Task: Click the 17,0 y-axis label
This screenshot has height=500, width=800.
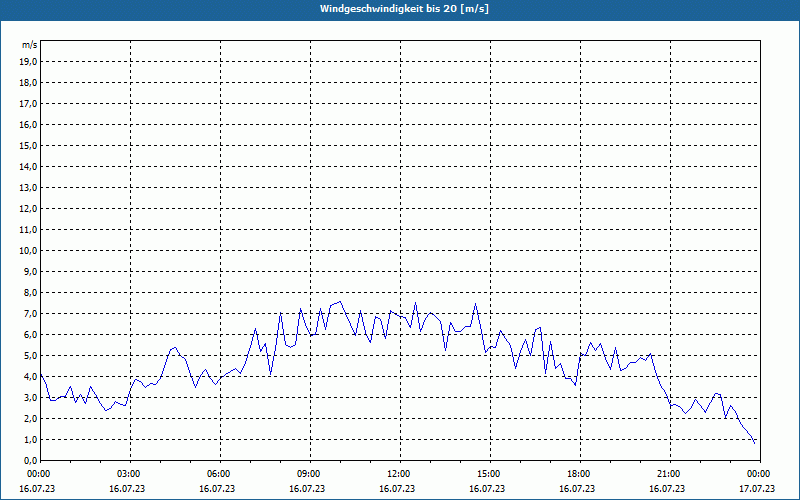Action: coord(28,104)
